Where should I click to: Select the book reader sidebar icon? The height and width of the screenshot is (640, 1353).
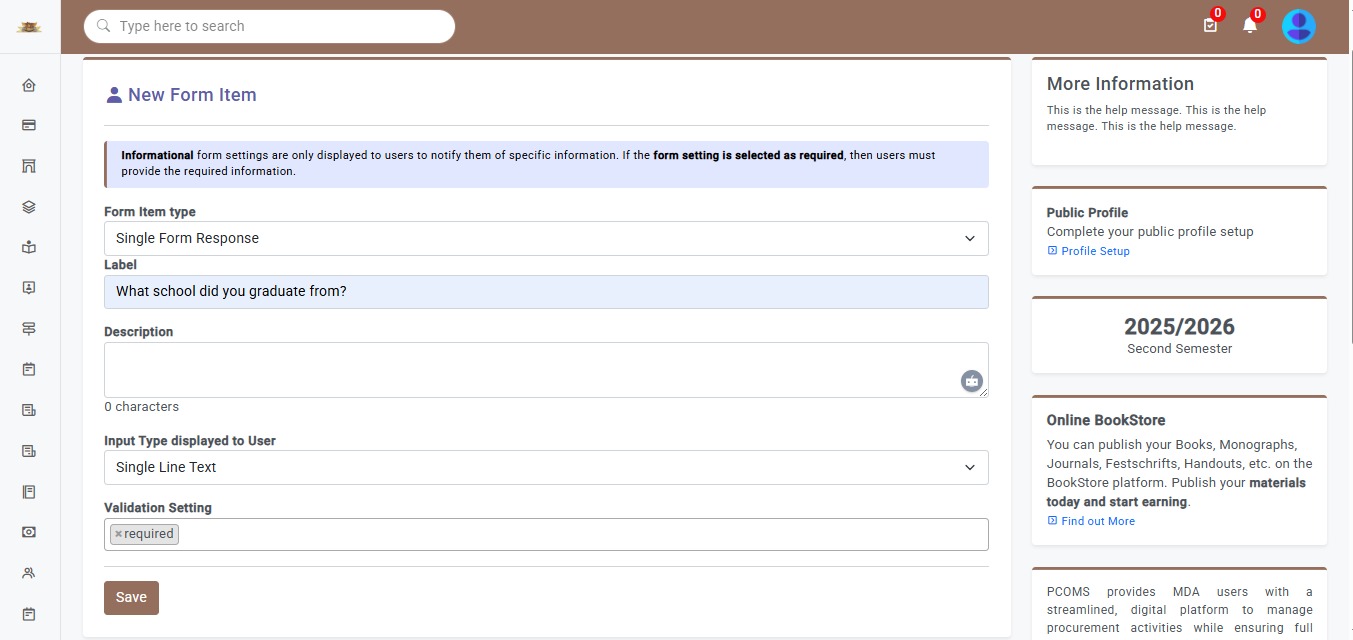(29, 247)
